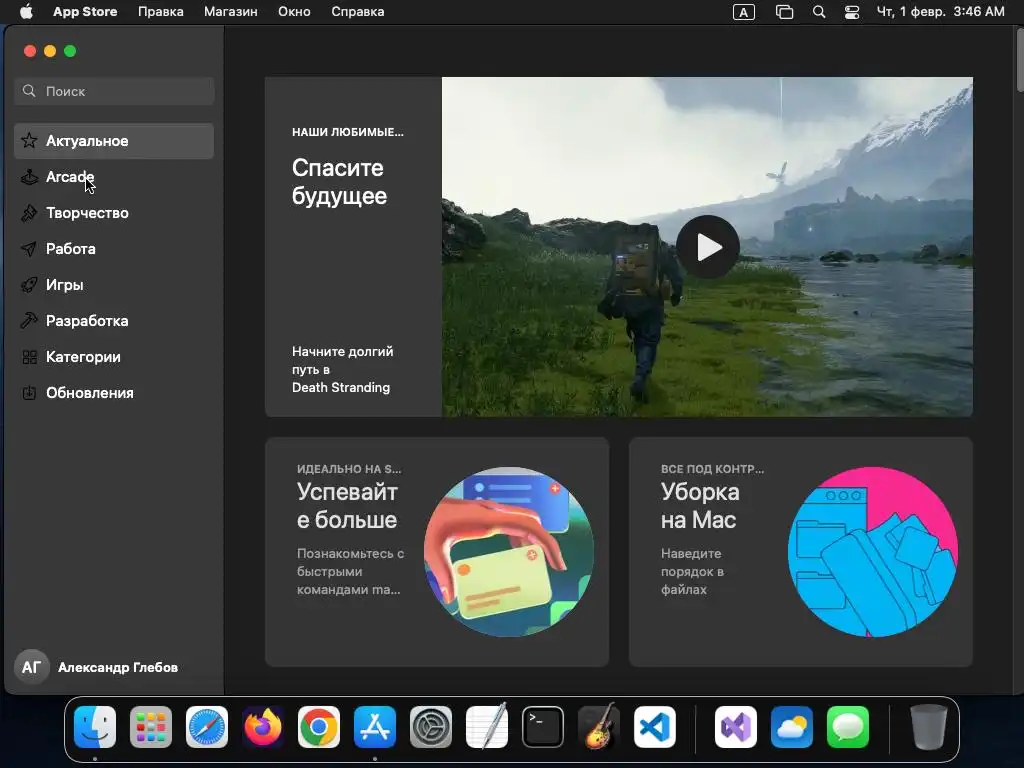Open the Актуальное section star icon
The width and height of the screenshot is (1024, 768).
tap(29, 140)
